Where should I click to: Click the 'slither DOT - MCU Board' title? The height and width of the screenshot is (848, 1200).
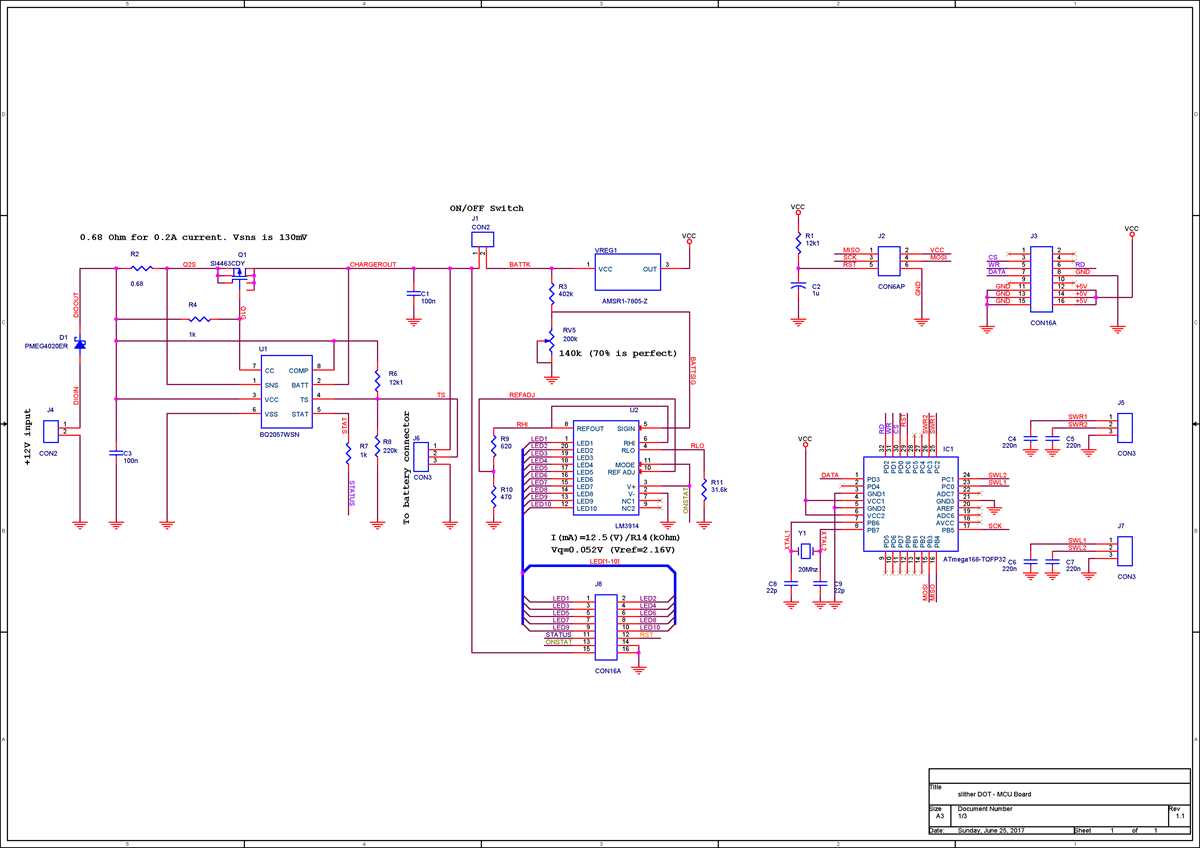(x=995, y=794)
